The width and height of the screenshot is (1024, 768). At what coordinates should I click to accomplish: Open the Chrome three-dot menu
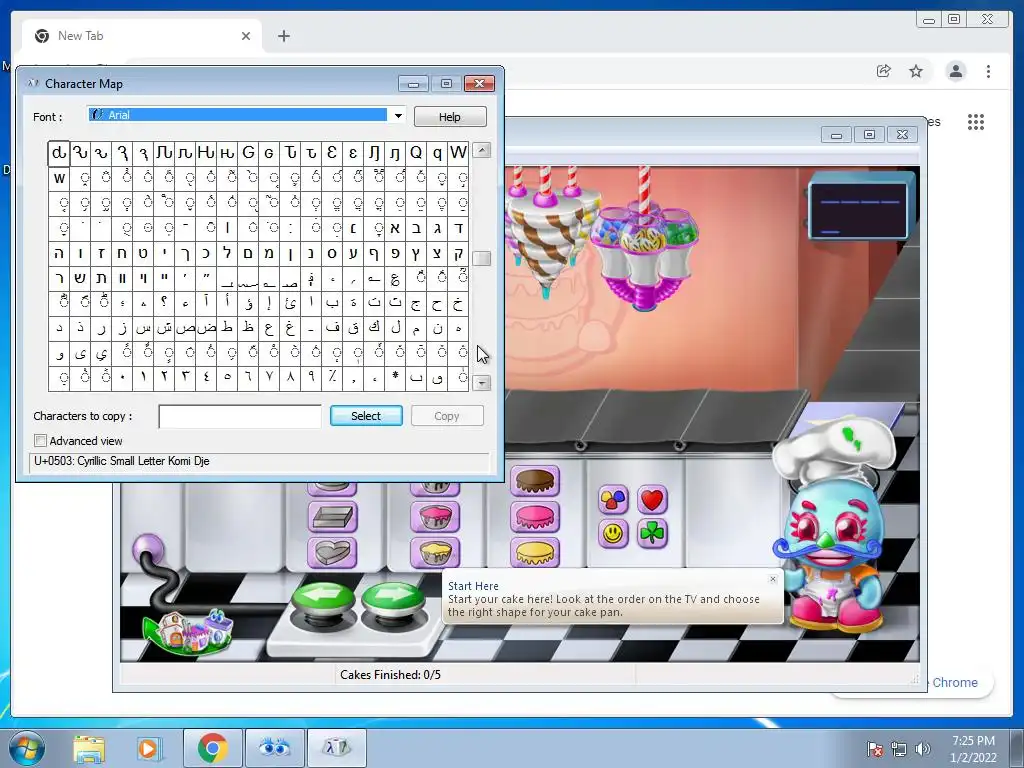tap(988, 71)
